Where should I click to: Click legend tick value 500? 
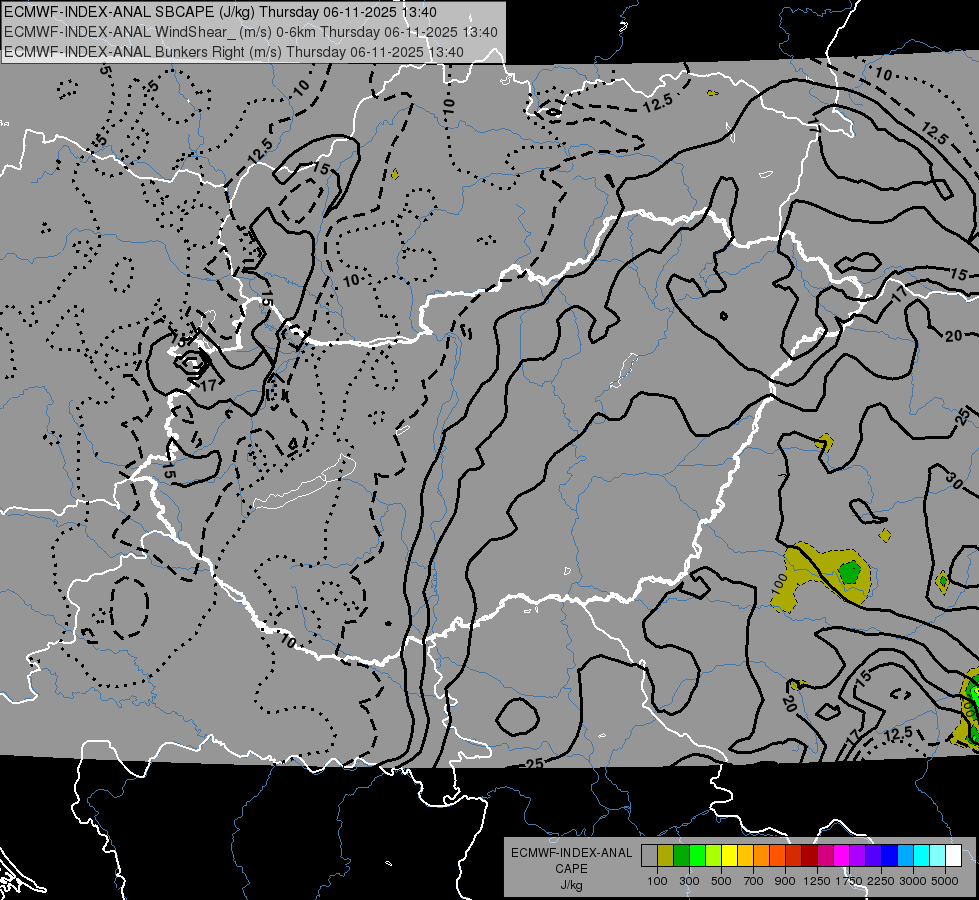coord(721,881)
